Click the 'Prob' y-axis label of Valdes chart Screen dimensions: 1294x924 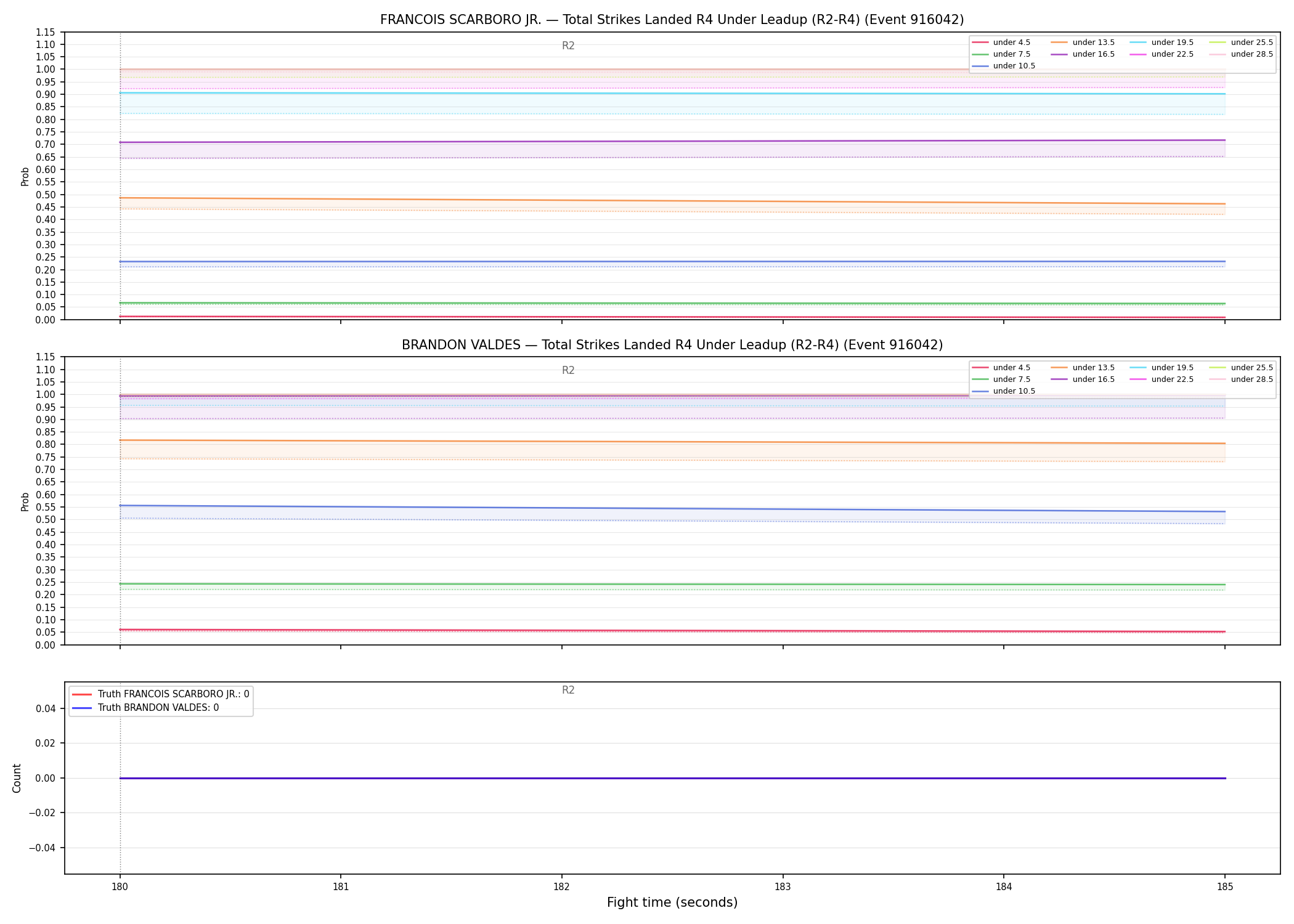pos(25,501)
